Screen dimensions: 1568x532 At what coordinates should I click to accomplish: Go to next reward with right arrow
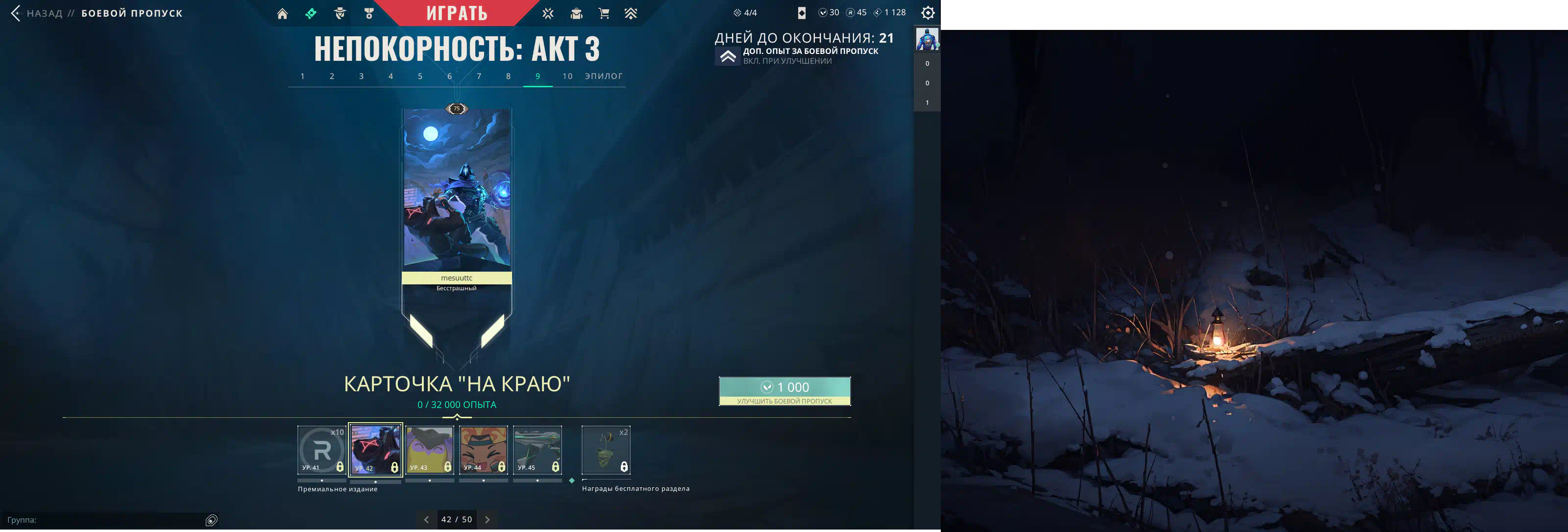point(487,519)
